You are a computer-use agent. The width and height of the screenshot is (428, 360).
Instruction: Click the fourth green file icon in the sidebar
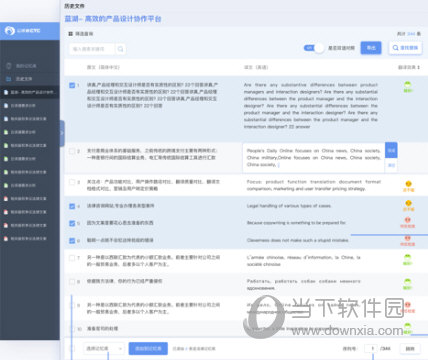pos(6,172)
